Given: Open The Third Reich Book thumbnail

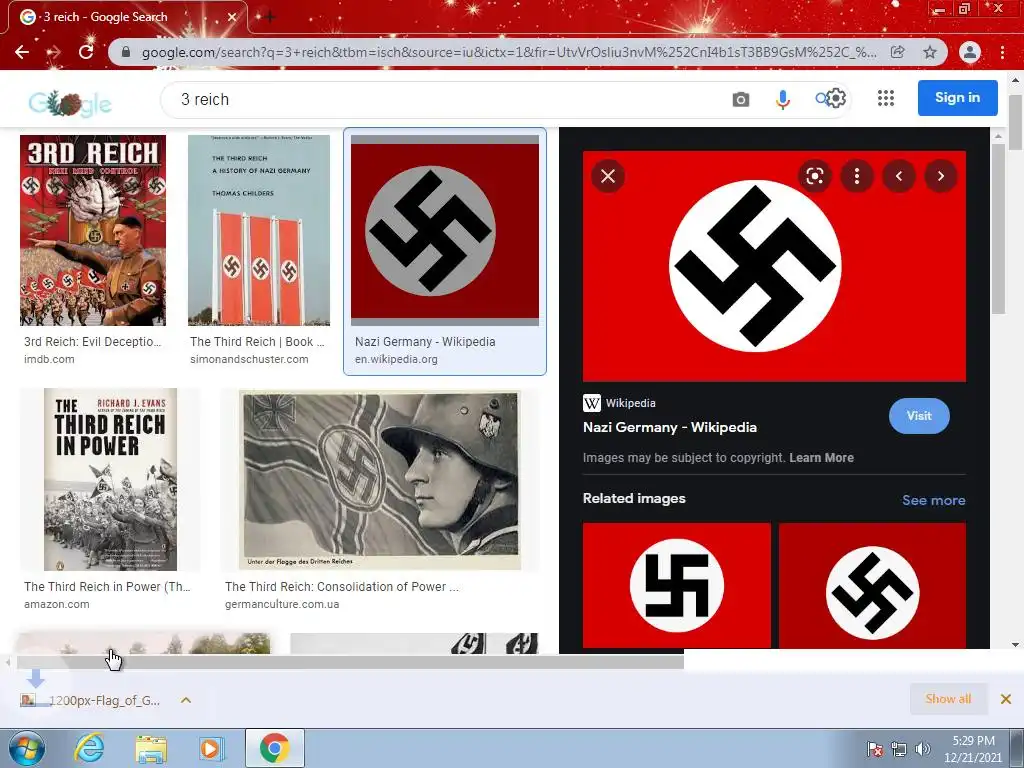Looking at the screenshot, I should tap(259, 231).
